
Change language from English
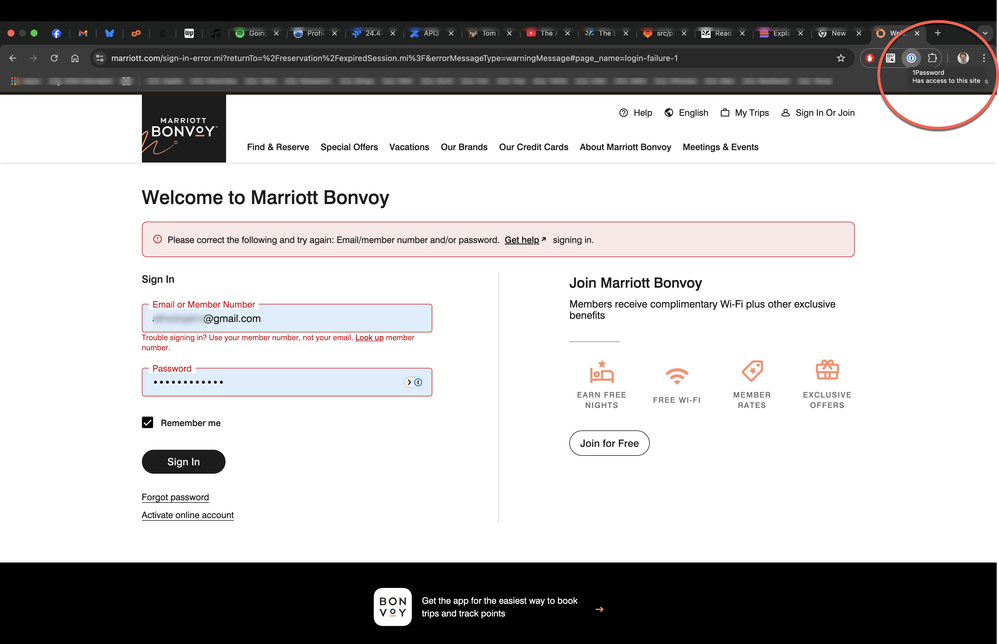686,113
